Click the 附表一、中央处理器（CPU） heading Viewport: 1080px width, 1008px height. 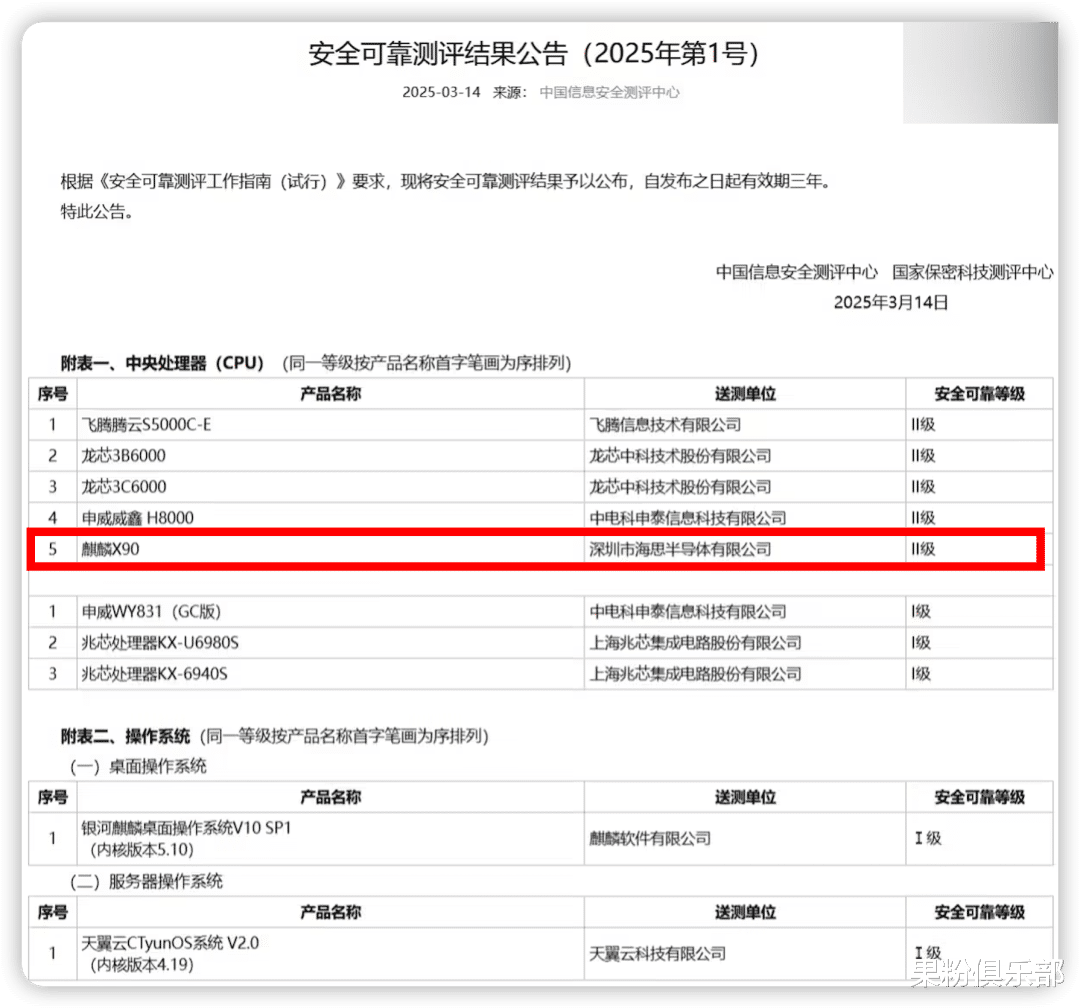pyautogui.click(x=163, y=363)
